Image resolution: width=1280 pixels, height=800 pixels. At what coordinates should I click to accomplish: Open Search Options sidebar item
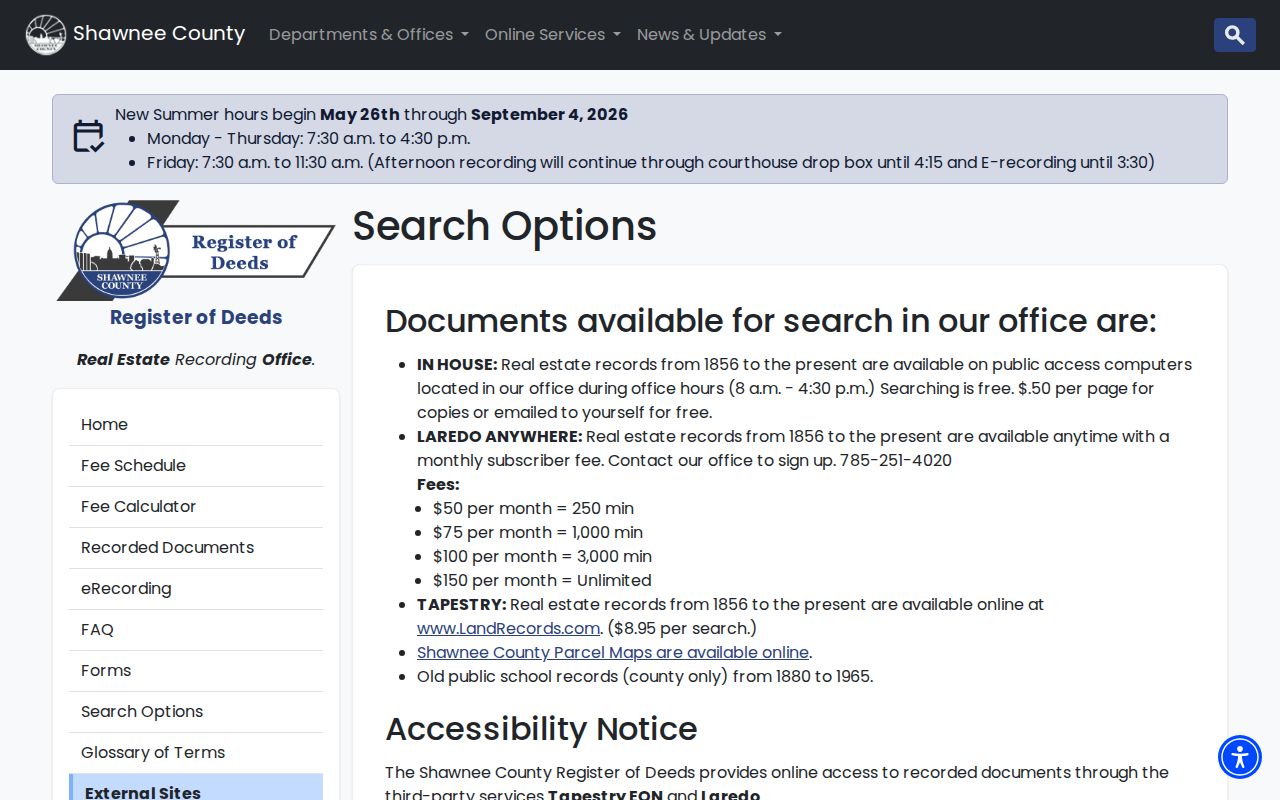click(x=196, y=712)
